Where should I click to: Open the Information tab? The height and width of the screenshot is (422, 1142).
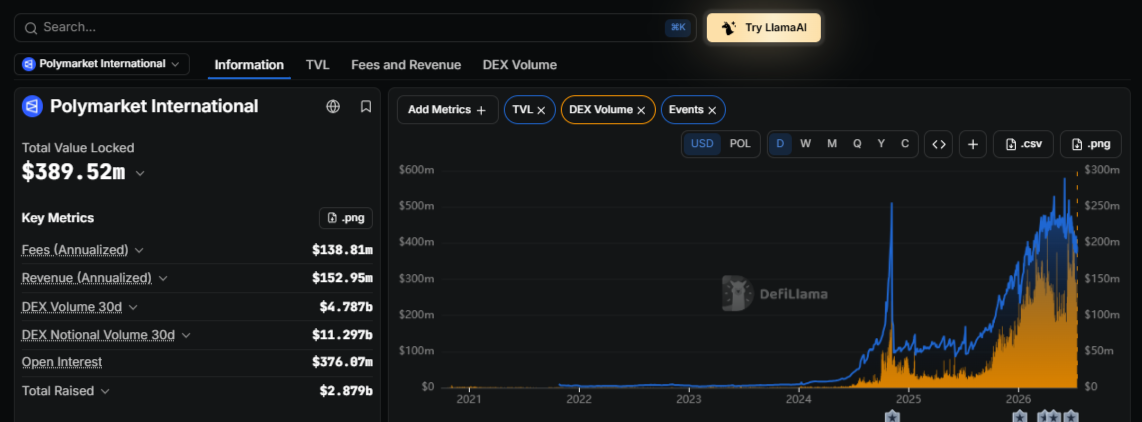pyautogui.click(x=249, y=65)
